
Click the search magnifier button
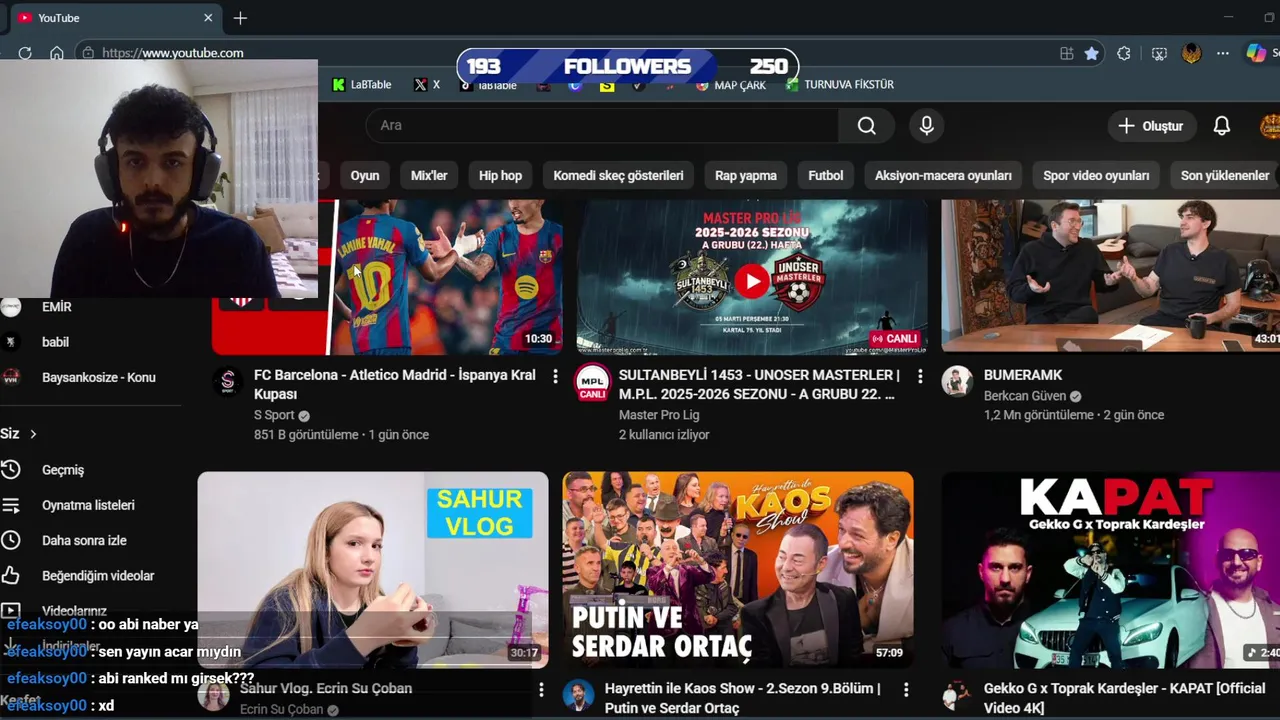click(867, 126)
